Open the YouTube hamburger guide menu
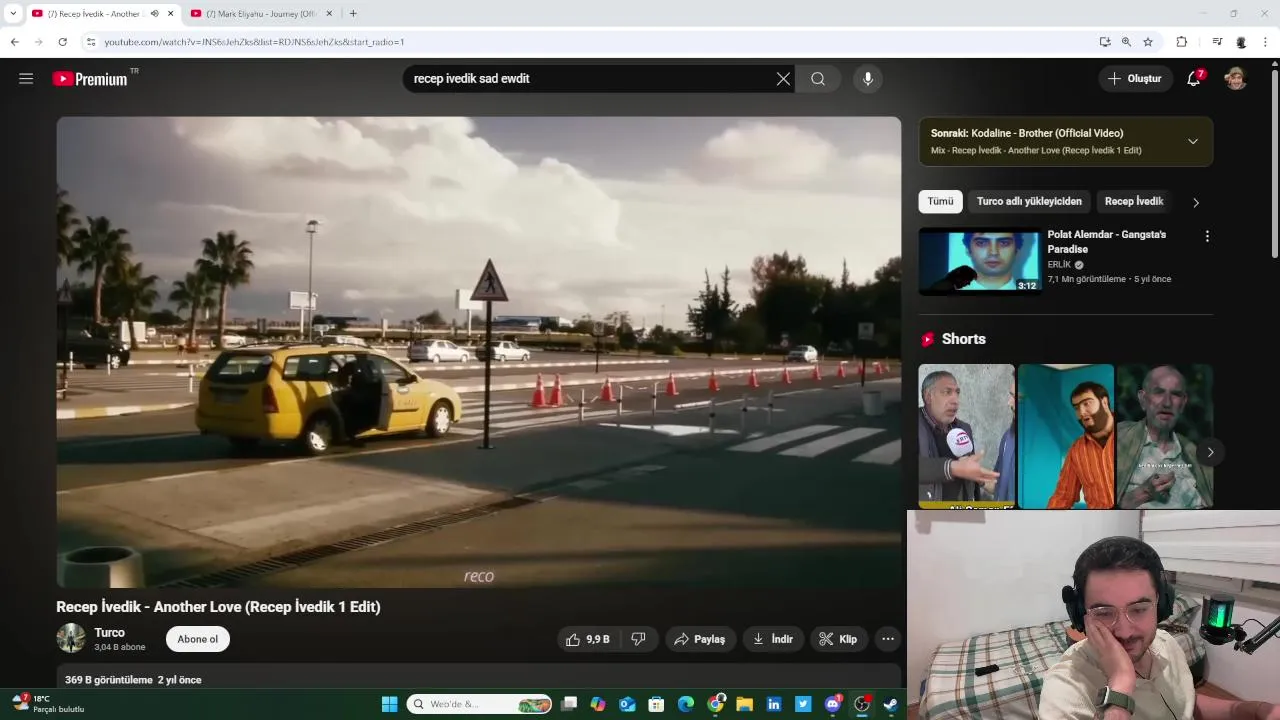1280x720 pixels. pyautogui.click(x=26, y=79)
